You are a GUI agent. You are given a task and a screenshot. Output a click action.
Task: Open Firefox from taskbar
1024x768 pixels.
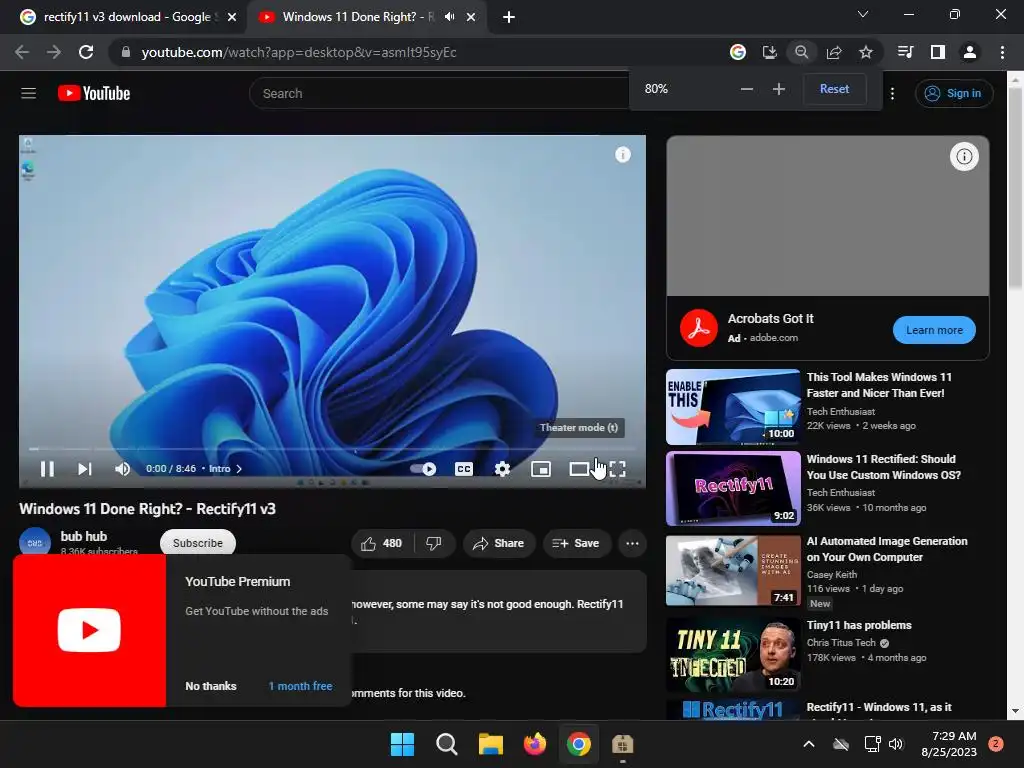coord(535,744)
